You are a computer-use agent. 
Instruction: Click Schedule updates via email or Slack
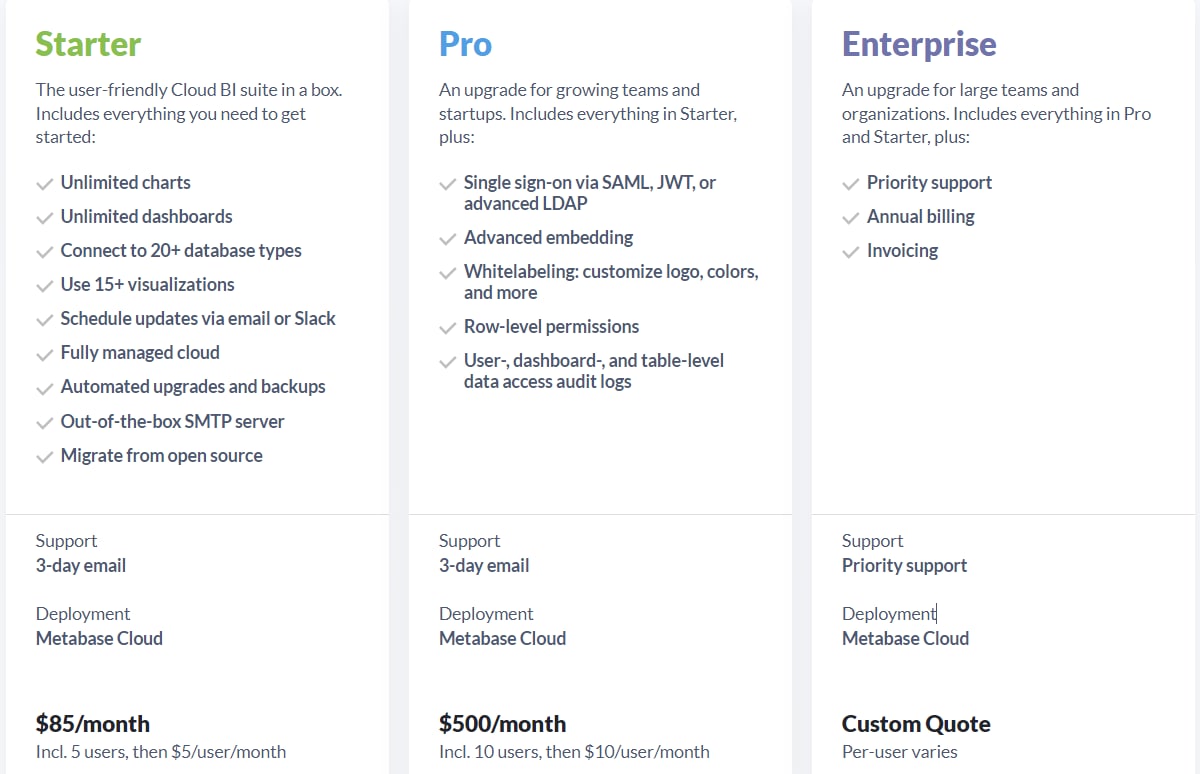point(198,318)
